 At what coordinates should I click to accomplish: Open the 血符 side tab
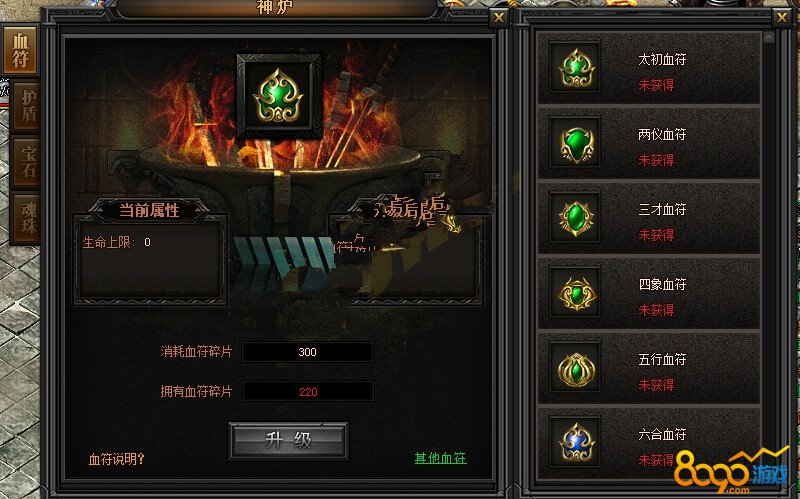(x=20, y=51)
